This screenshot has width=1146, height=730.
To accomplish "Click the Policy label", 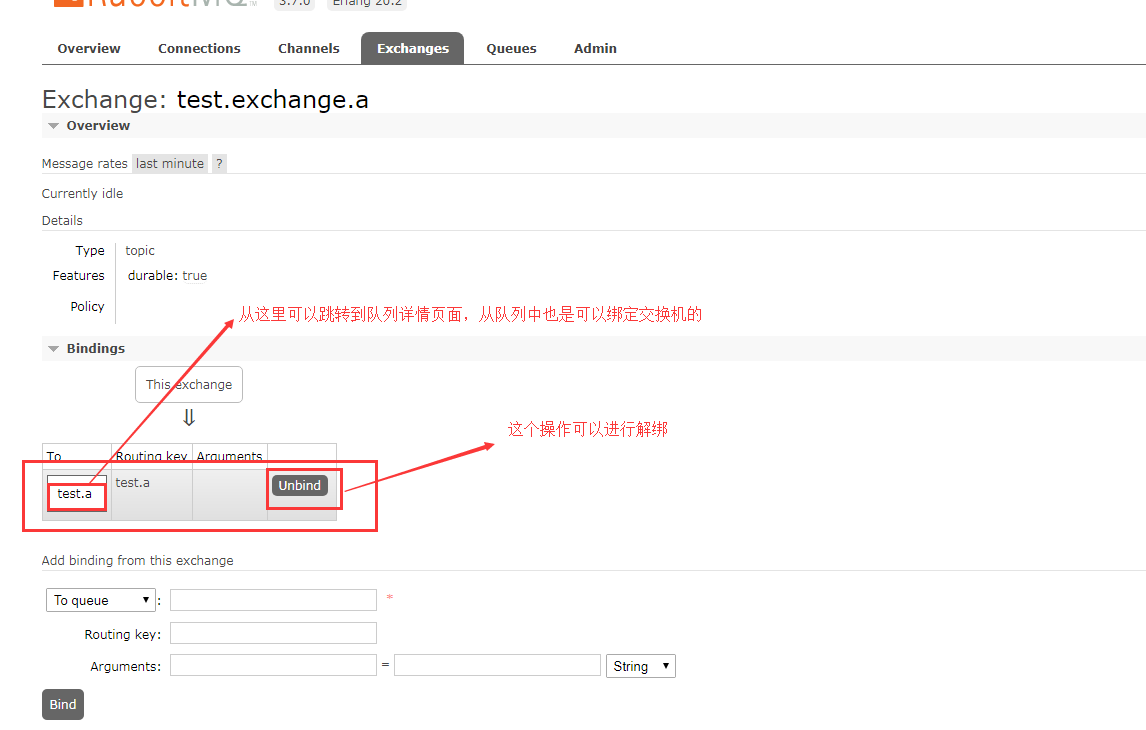I will 88,306.
